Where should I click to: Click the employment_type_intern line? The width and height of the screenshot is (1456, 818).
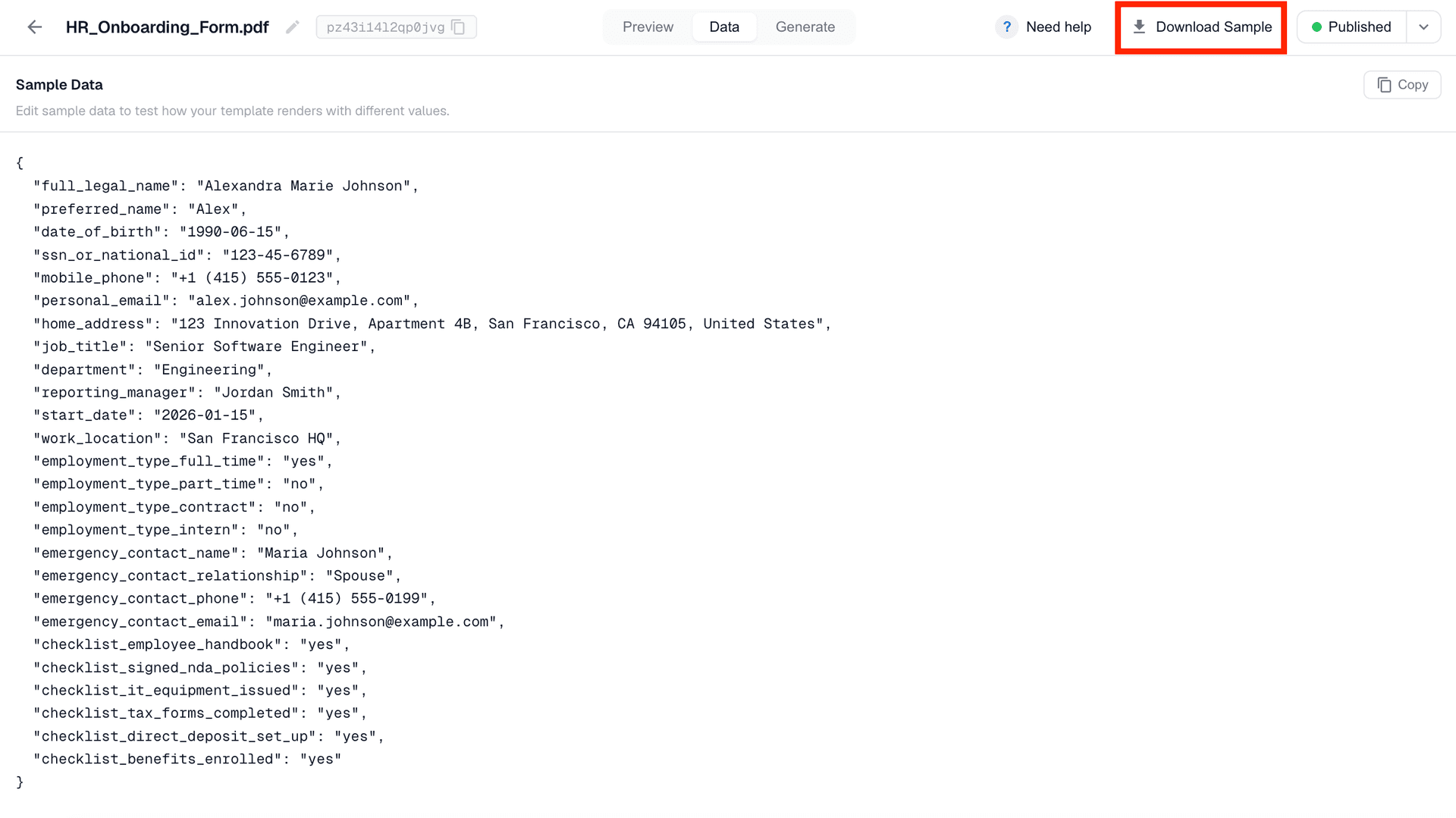[x=165, y=530]
